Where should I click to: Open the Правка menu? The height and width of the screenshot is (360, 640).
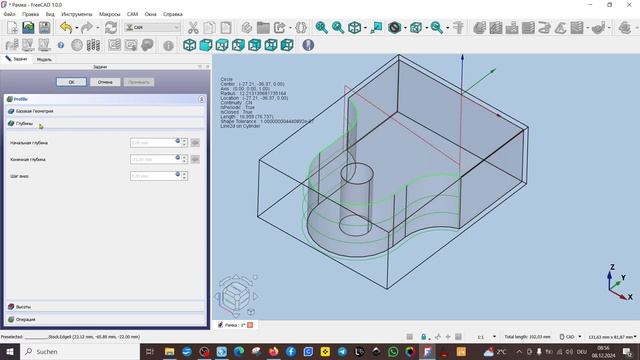[x=31, y=14]
